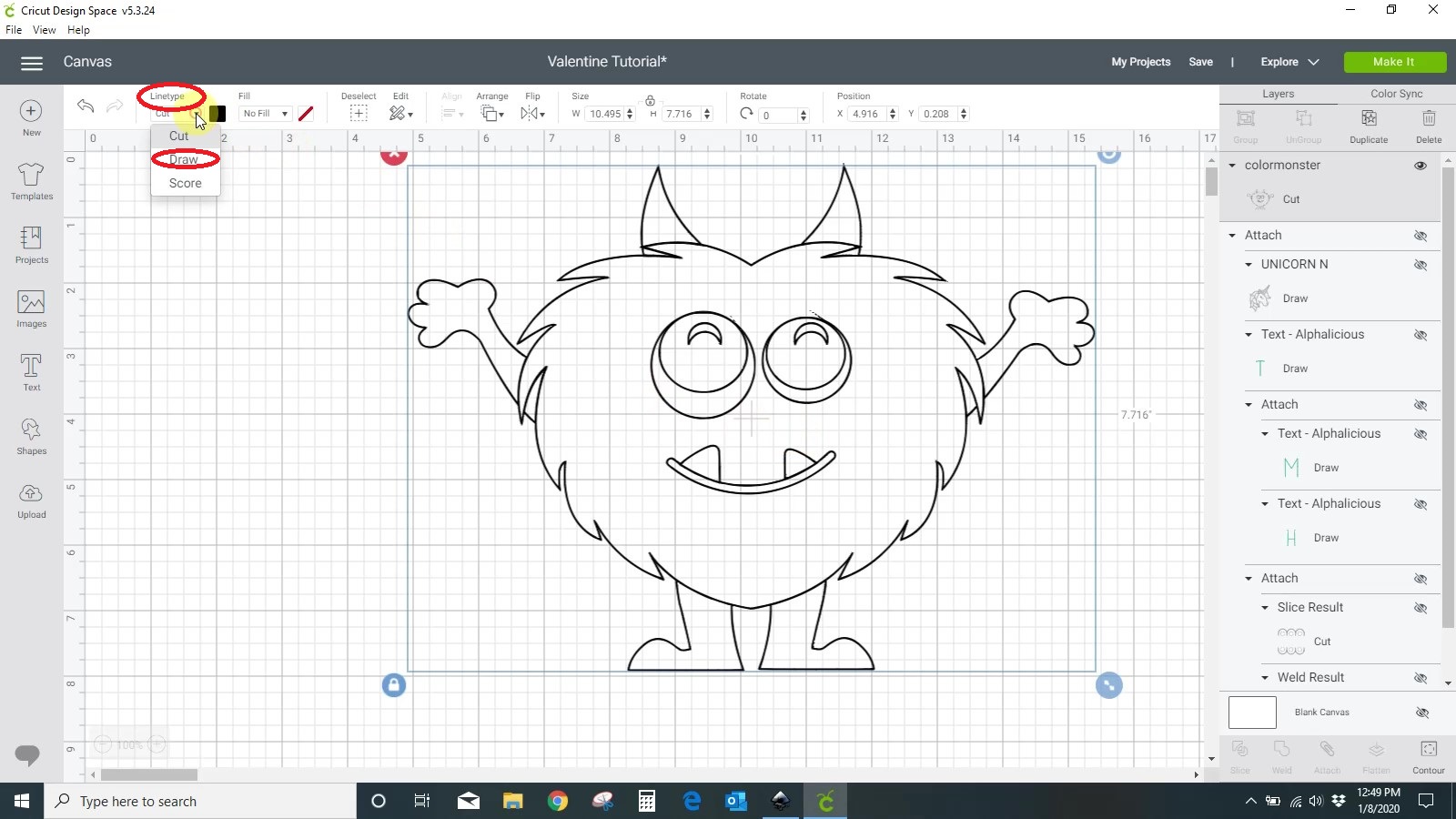Click the horizontal canvas scrollbar
Viewport: 1456px width, 819px height.
click(149, 775)
